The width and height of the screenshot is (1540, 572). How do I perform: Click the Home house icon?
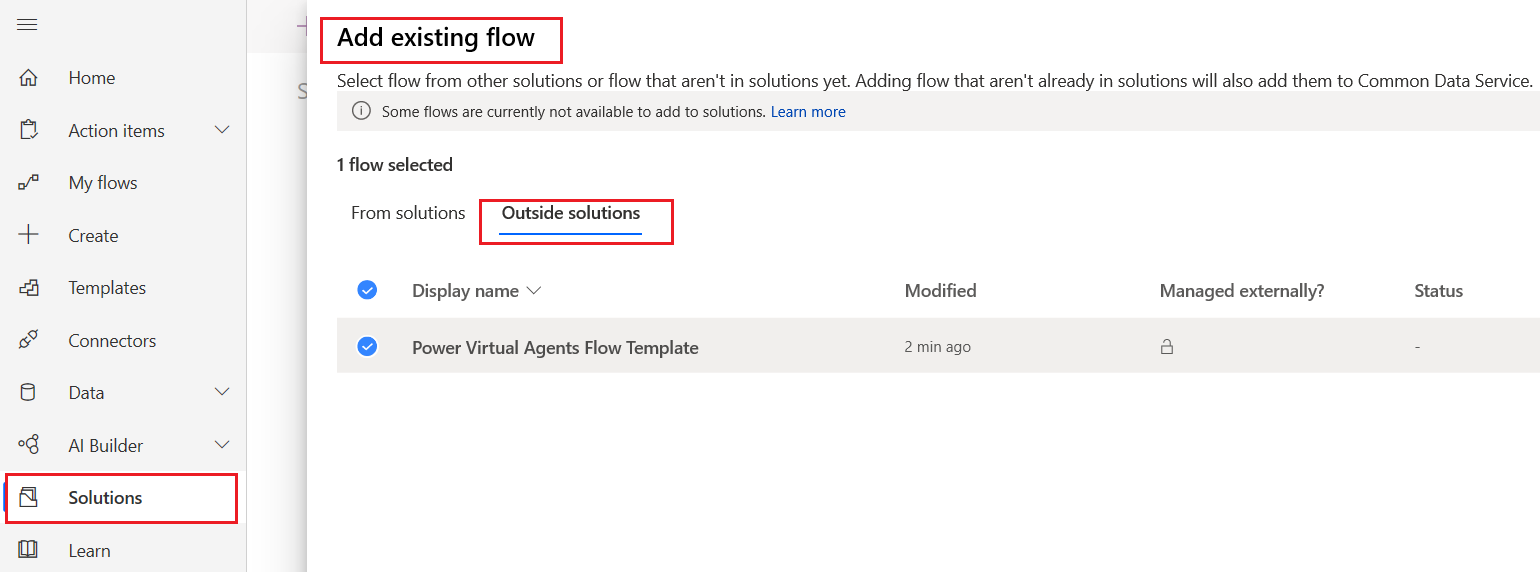click(x=28, y=78)
